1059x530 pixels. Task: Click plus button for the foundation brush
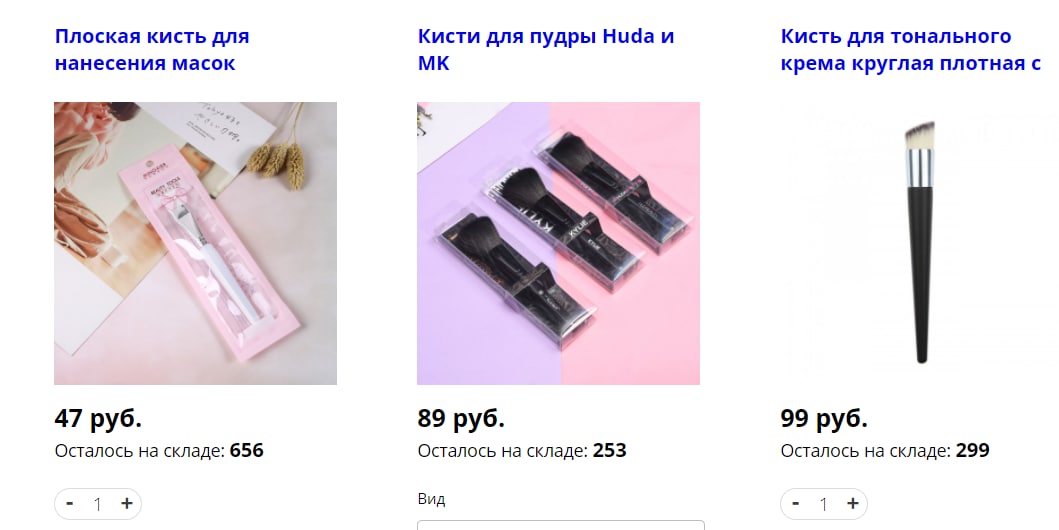point(852,504)
